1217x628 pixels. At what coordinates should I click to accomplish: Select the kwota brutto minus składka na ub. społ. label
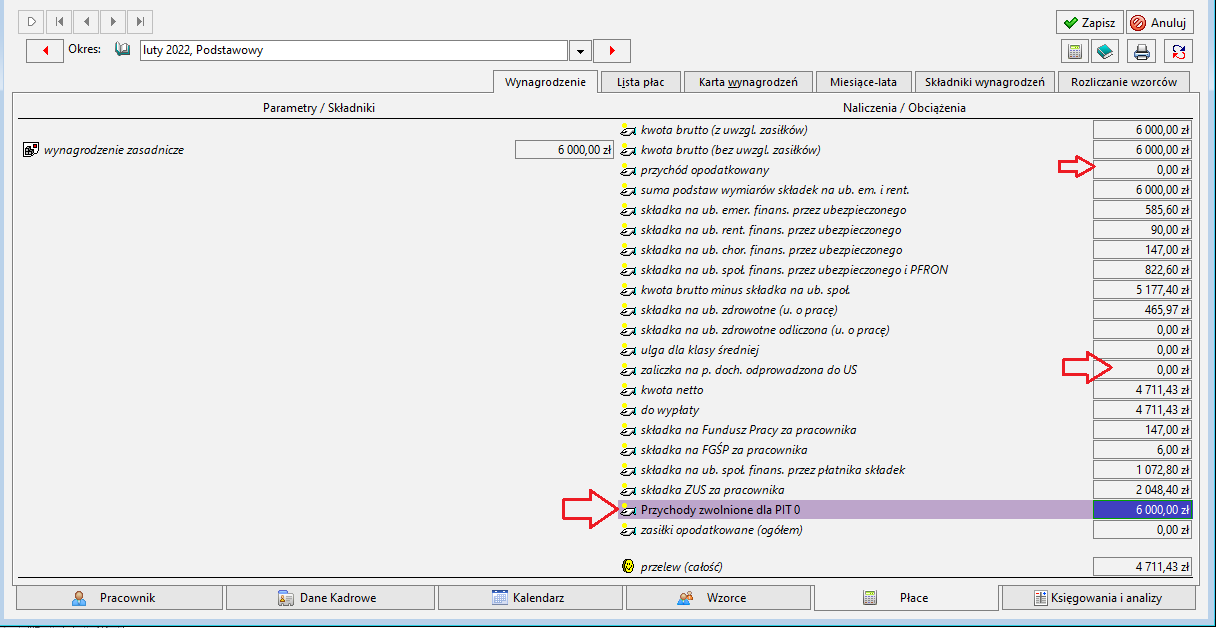[746, 290]
